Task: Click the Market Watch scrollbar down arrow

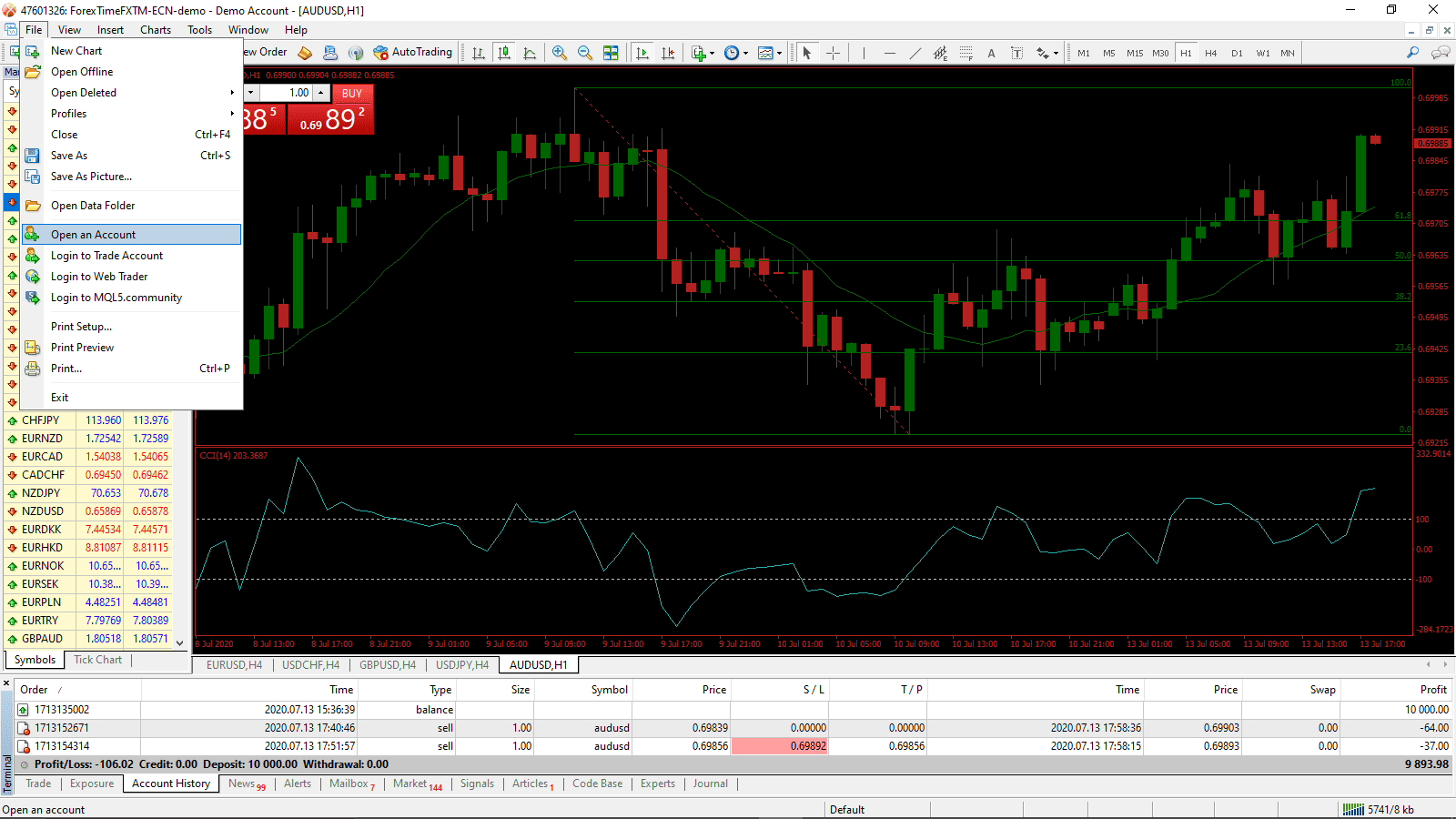Action: point(180,642)
